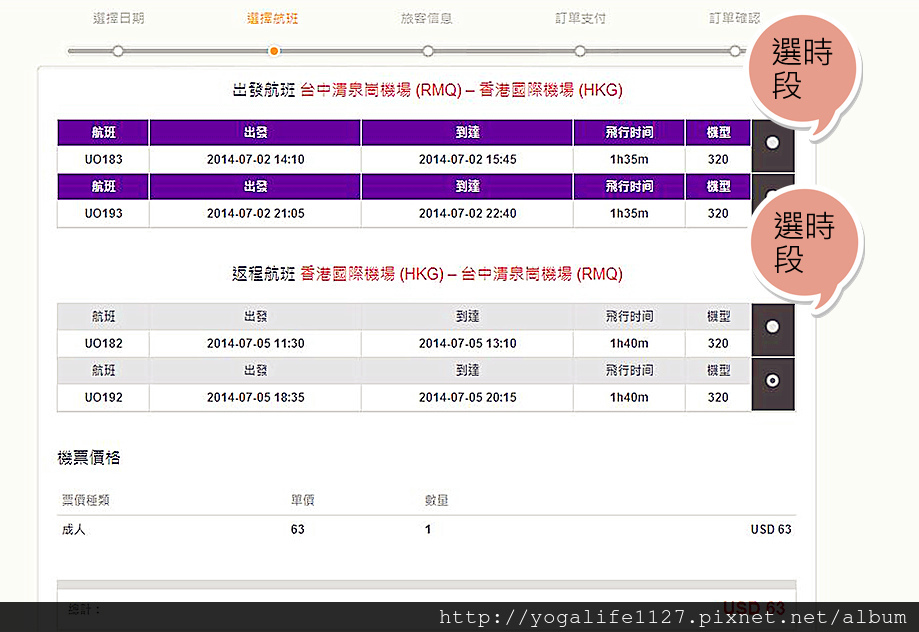Viewport: 919px width, 632px height.
Task: Click the 選擇航班 step label
Action: (273, 18)
